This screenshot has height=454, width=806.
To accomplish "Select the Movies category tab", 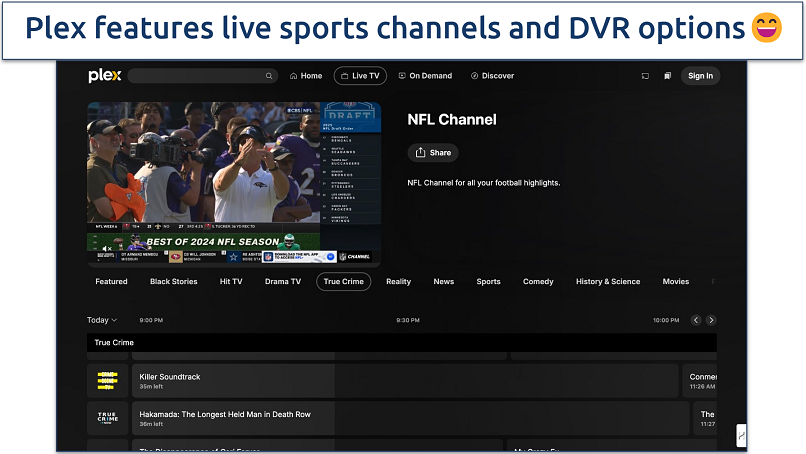I will (x=675, y=282).
